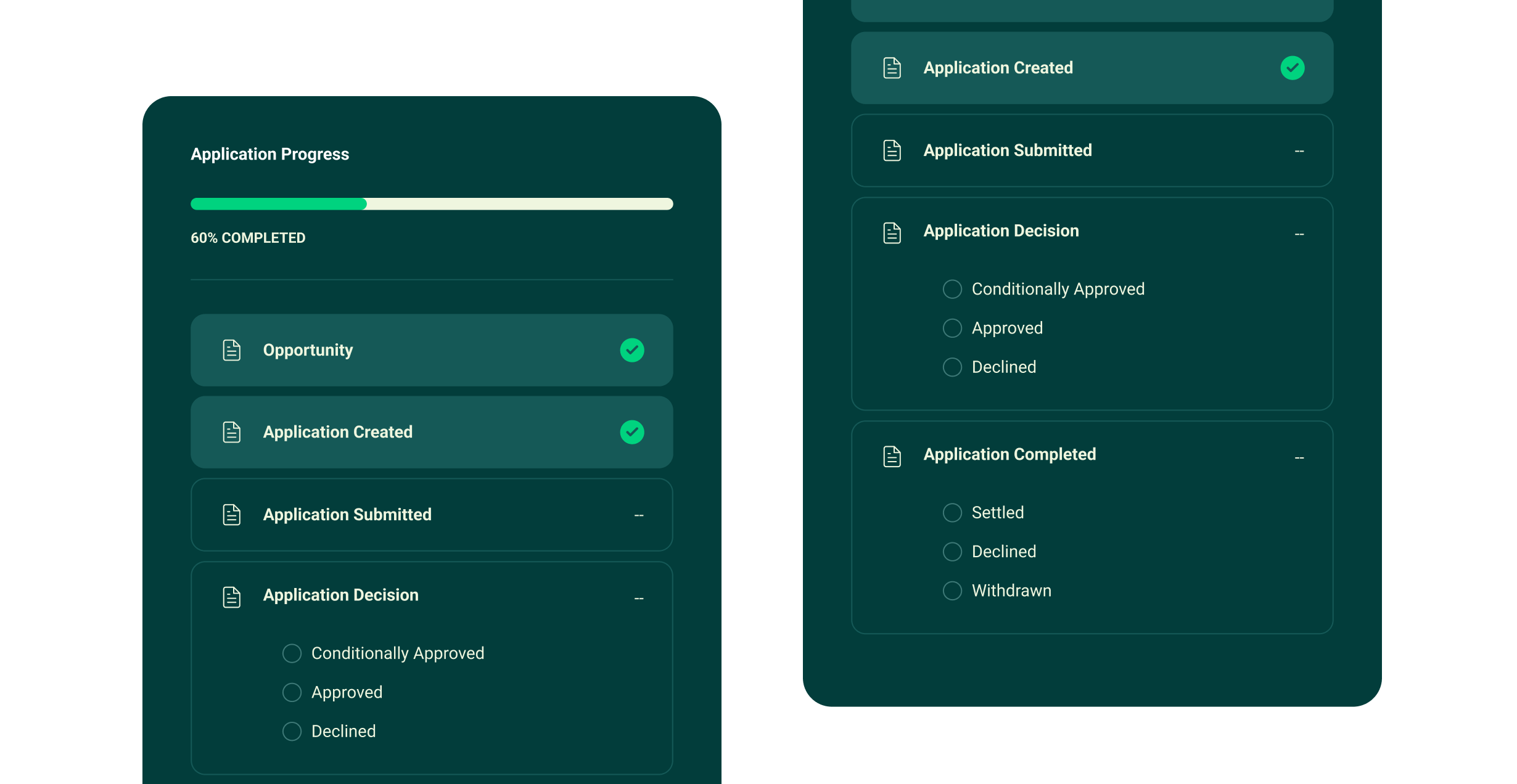Select Declined under Application Completed
Screen dimensions: 1517x784
coord(952,552)
